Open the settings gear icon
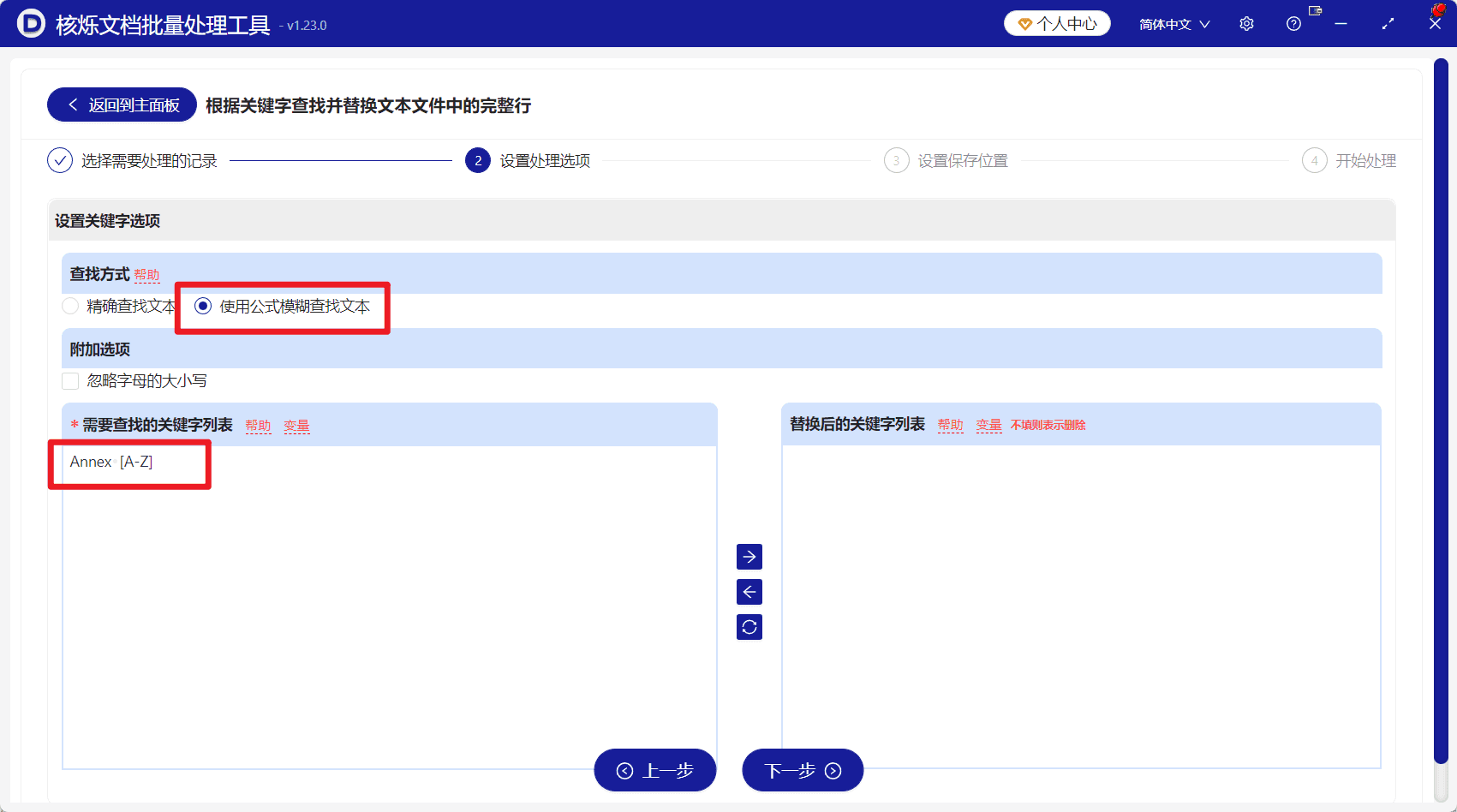This screenshot has height=812, width=1457. pos(1246,24)
